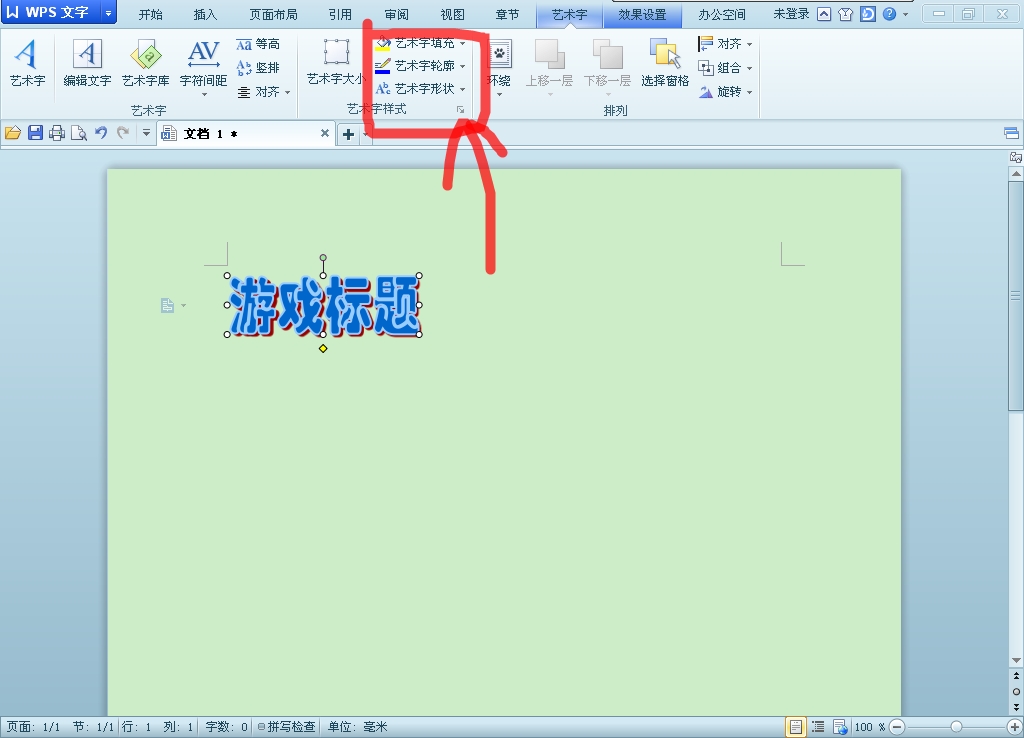
Task: Insert new WordArt with 艺术字 button
Action: [27, 63]
